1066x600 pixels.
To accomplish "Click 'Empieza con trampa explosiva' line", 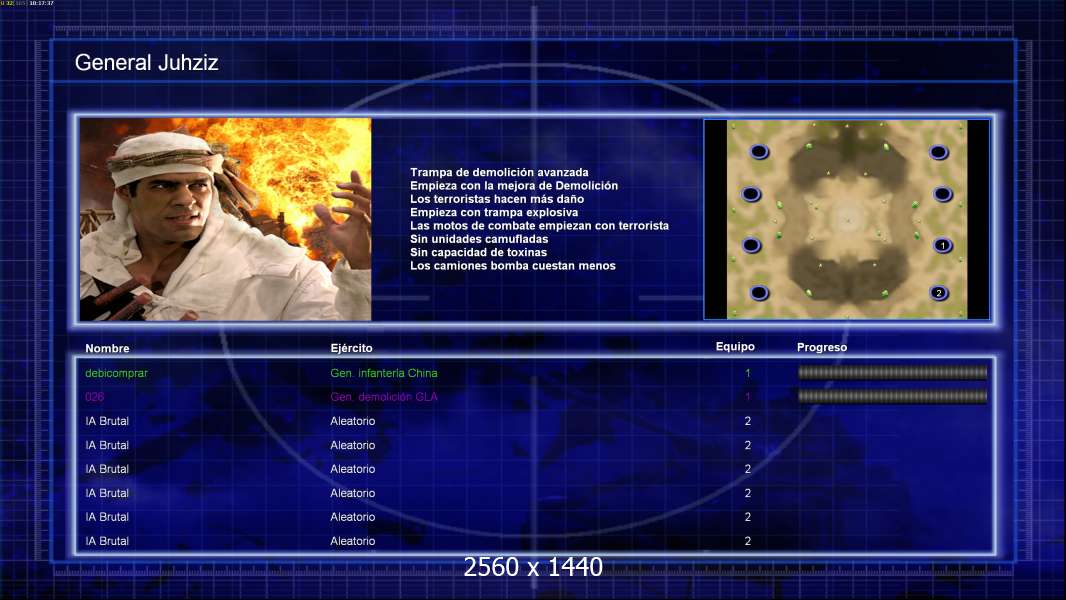I will [494, 212].
